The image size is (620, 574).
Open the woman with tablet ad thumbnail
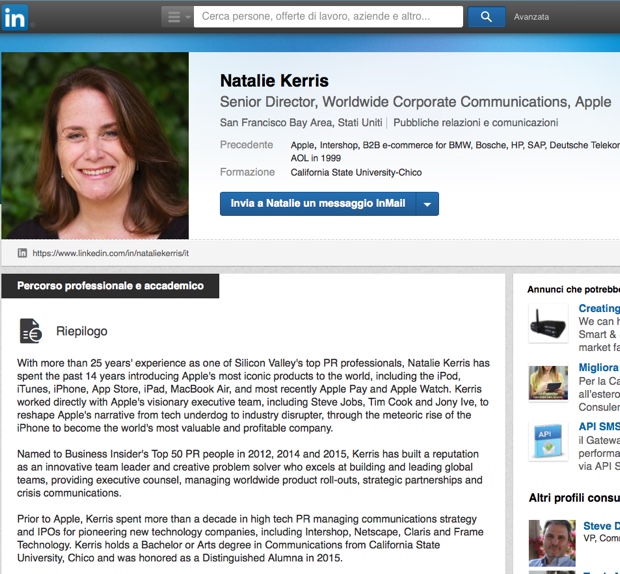[548, 382]
